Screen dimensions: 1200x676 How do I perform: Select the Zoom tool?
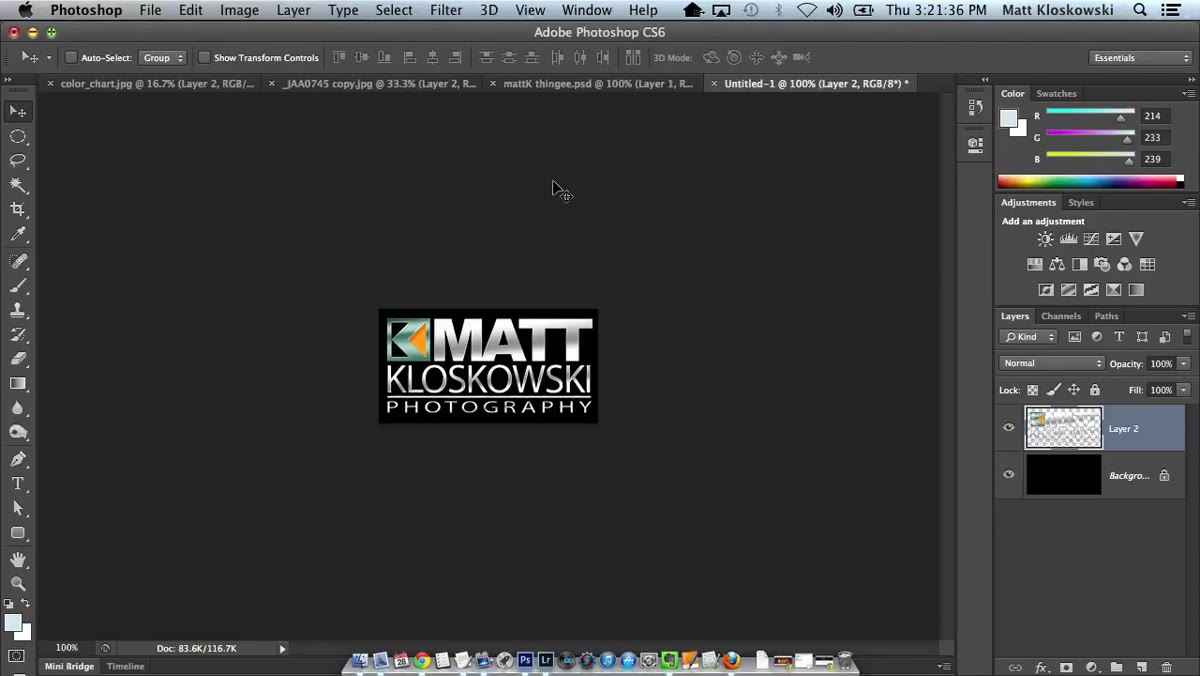click(x=18, y=584)
